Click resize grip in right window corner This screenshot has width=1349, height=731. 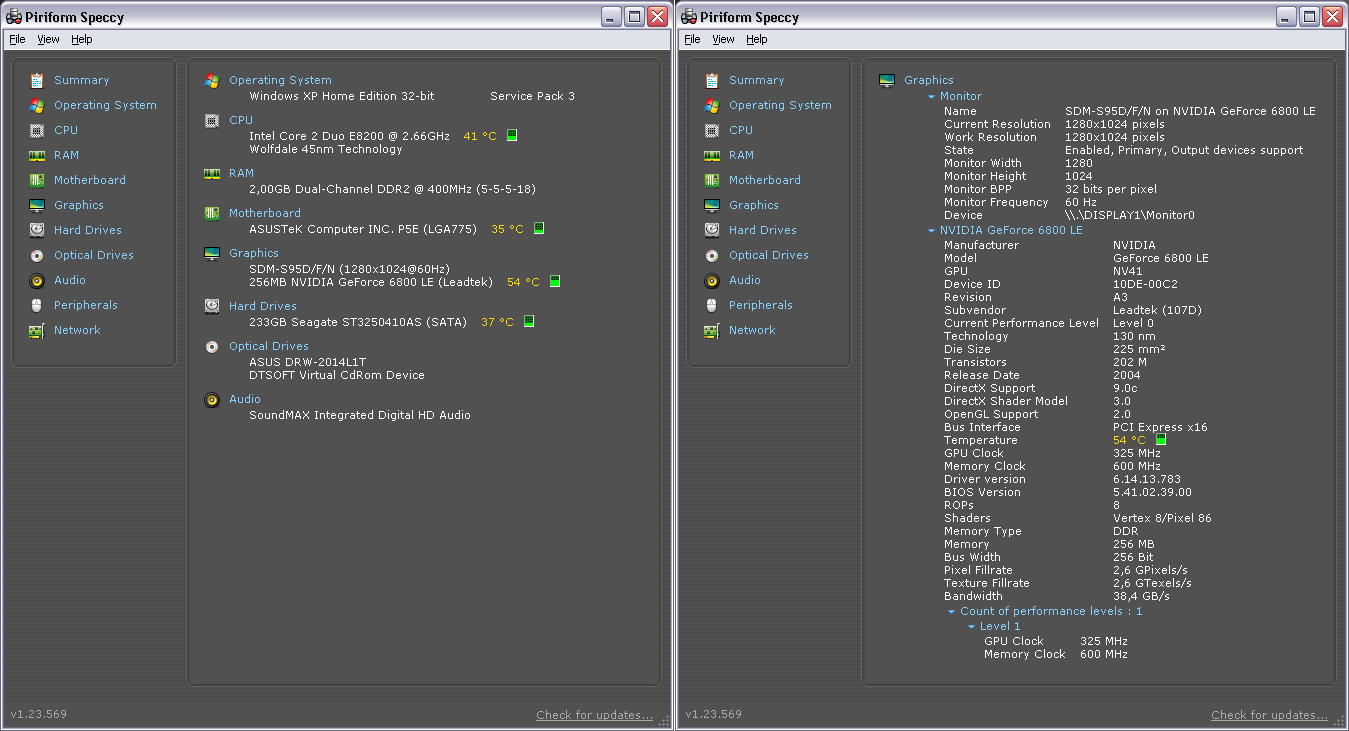(1340, 723)
